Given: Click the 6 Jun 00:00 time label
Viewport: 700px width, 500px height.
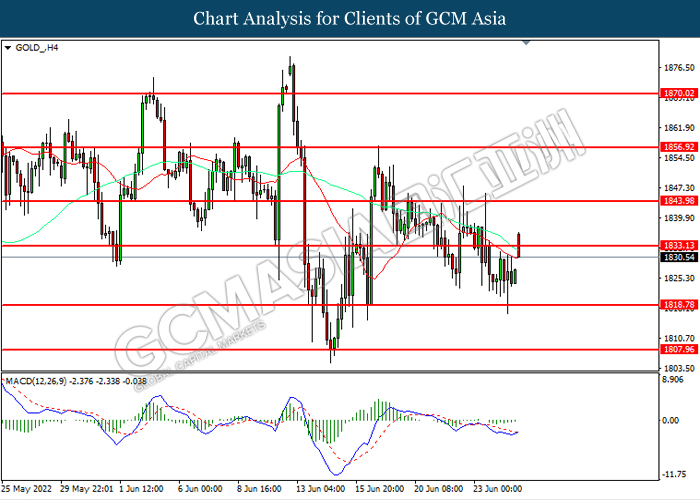Looking at the screenshot, I should (x=200, y=489).
